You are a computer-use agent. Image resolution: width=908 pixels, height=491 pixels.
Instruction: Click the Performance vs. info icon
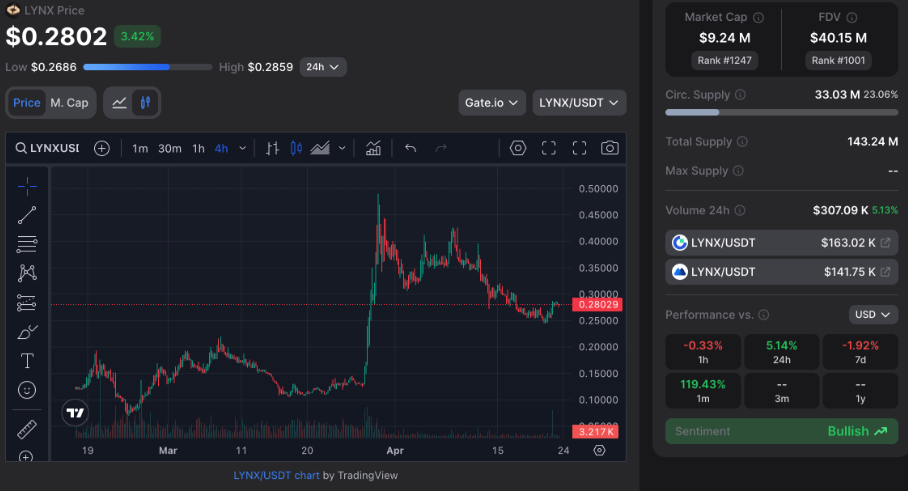(764, 315)
